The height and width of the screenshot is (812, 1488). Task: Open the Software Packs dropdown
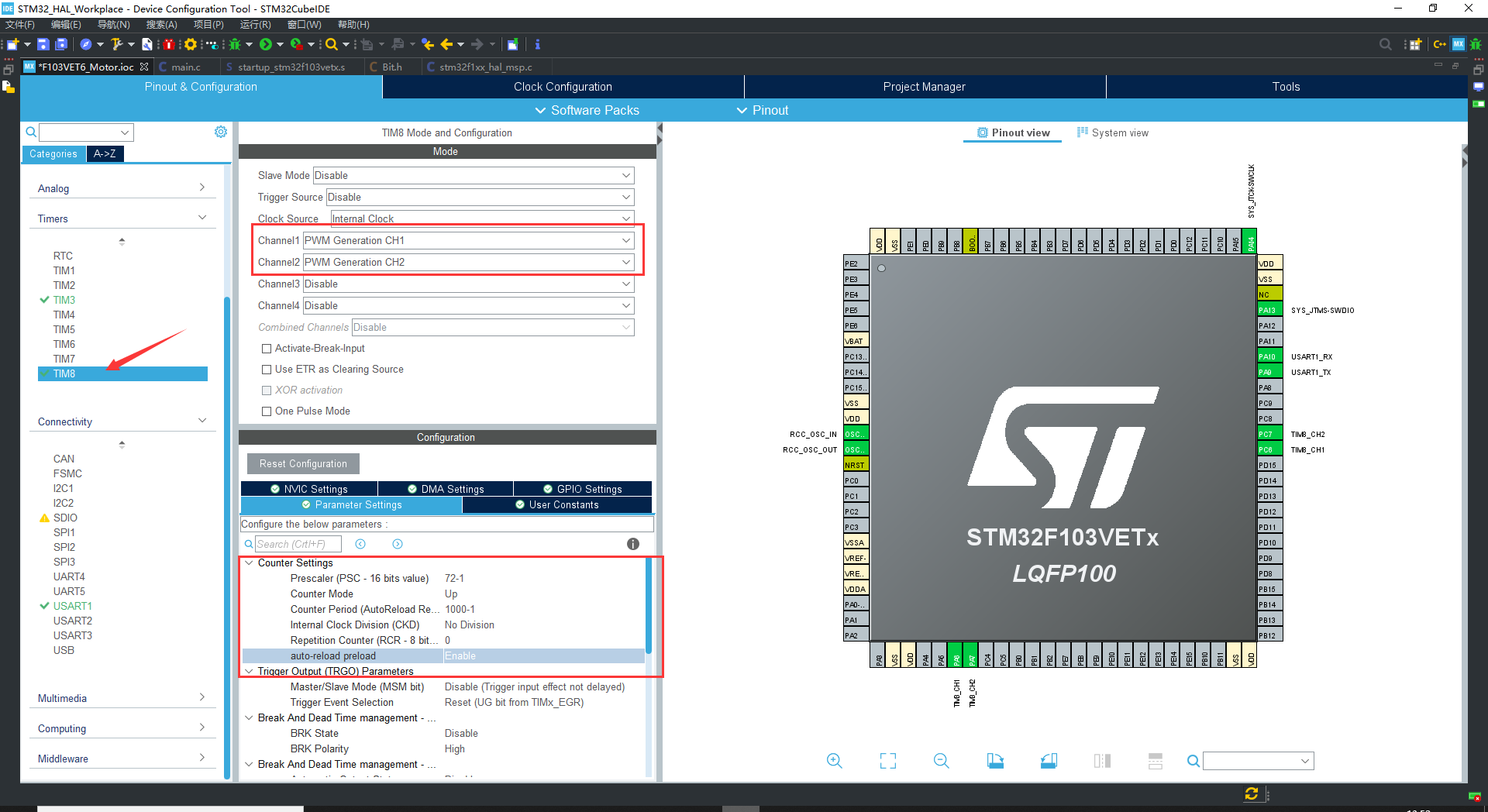point(587,111)
